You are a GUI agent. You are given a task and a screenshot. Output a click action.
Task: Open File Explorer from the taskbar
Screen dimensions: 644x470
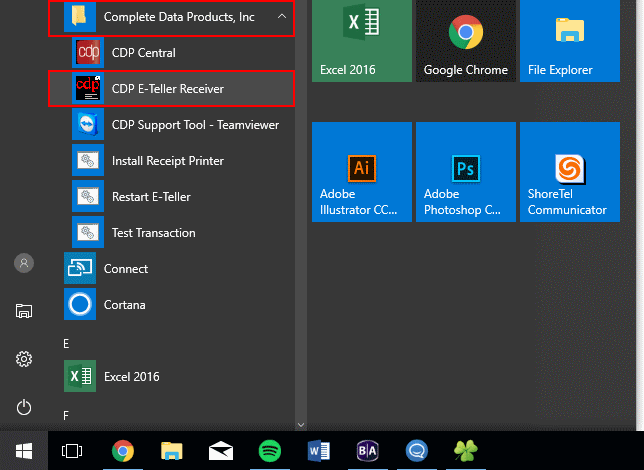(x=172, y=451)
